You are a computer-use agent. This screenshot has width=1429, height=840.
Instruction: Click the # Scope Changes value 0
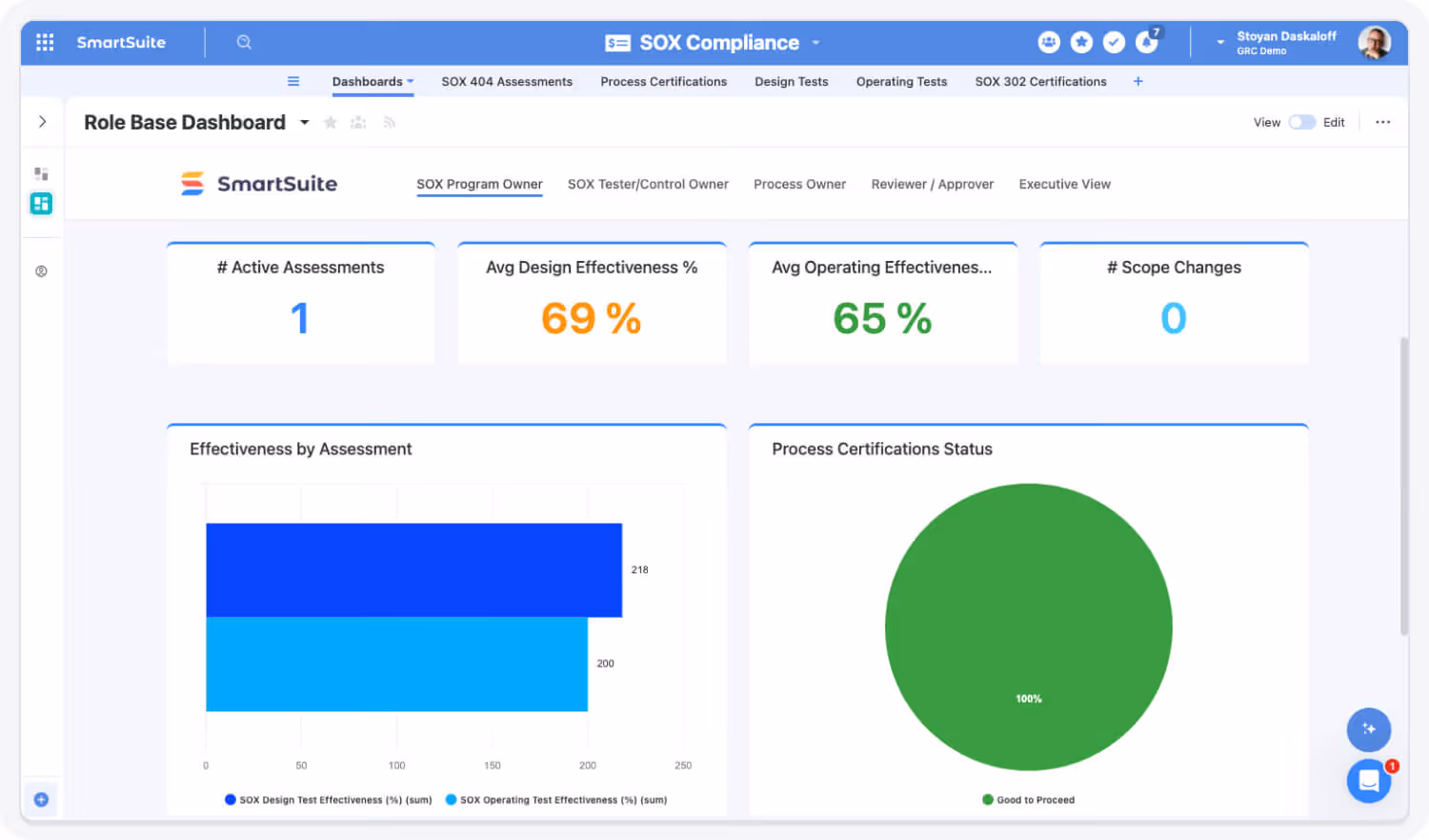click(1174, 318)
